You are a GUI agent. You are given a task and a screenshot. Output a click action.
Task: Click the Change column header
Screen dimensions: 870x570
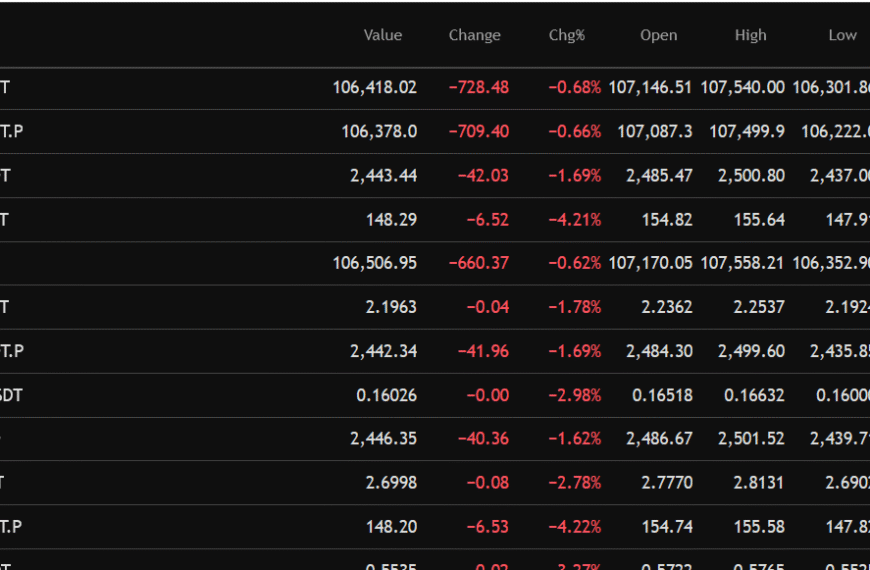coord(474,35)
